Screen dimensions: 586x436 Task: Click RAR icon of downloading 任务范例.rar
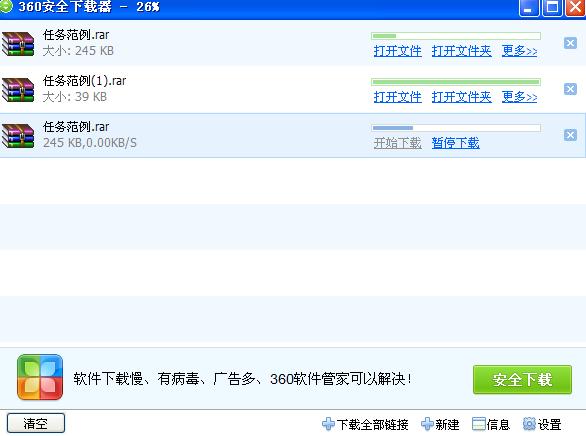[x=18, y=136]
